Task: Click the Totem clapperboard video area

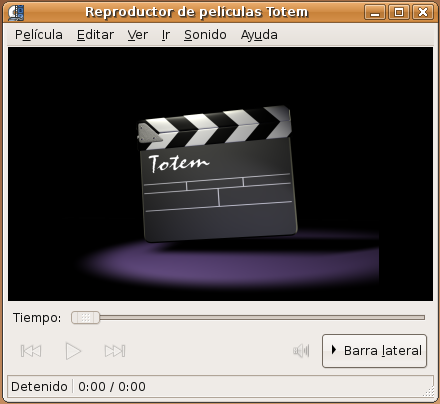Action: (220, 174)
